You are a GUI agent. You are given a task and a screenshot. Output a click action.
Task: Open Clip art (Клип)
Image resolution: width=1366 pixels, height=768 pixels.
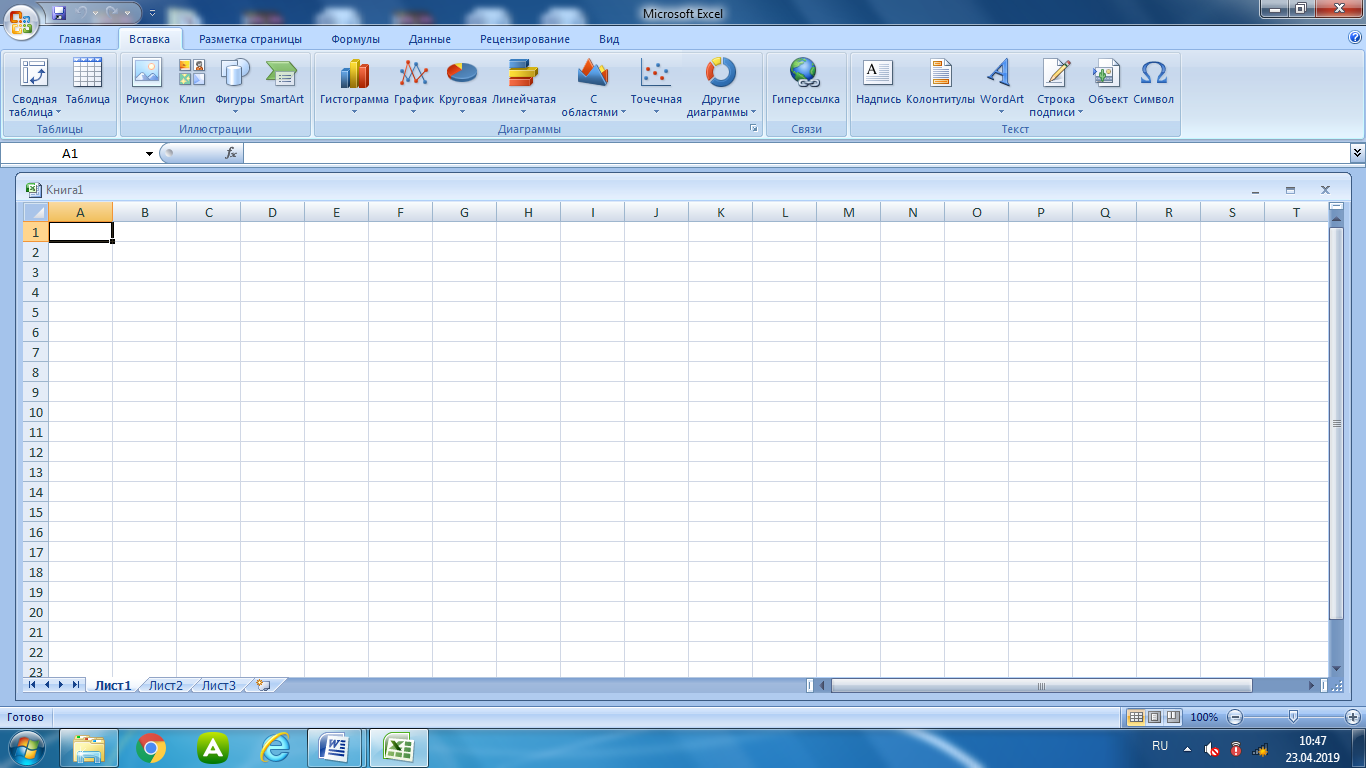coord(192,81)
